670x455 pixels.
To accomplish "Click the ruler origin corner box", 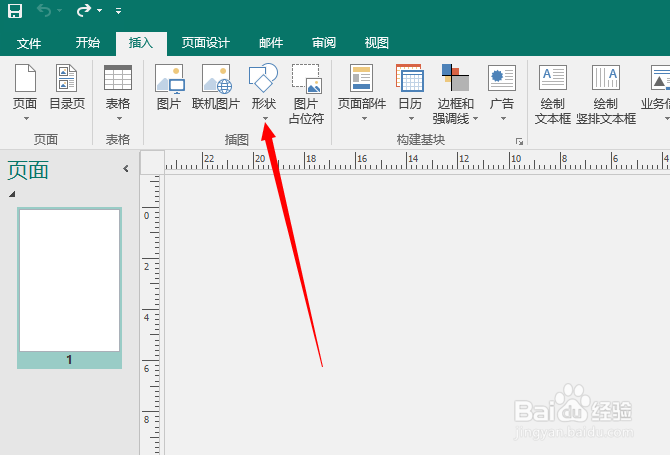I will pos(153,162).
